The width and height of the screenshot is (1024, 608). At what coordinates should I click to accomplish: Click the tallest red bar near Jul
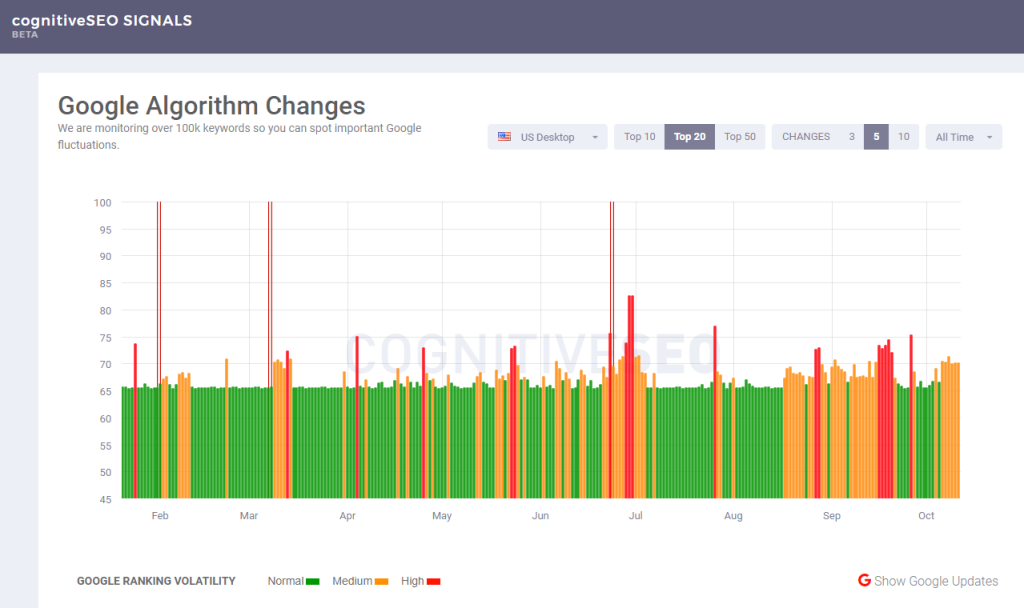(631, 397)
